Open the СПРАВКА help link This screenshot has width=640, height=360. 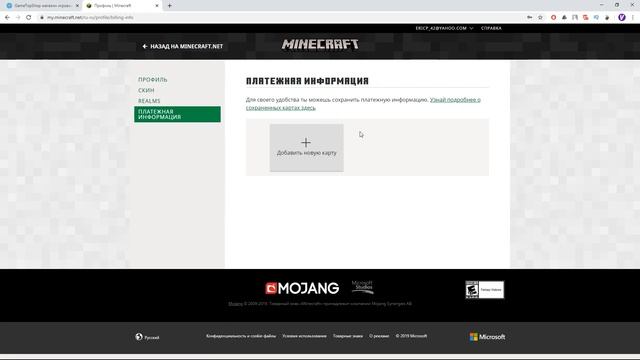tap(491, 28)
